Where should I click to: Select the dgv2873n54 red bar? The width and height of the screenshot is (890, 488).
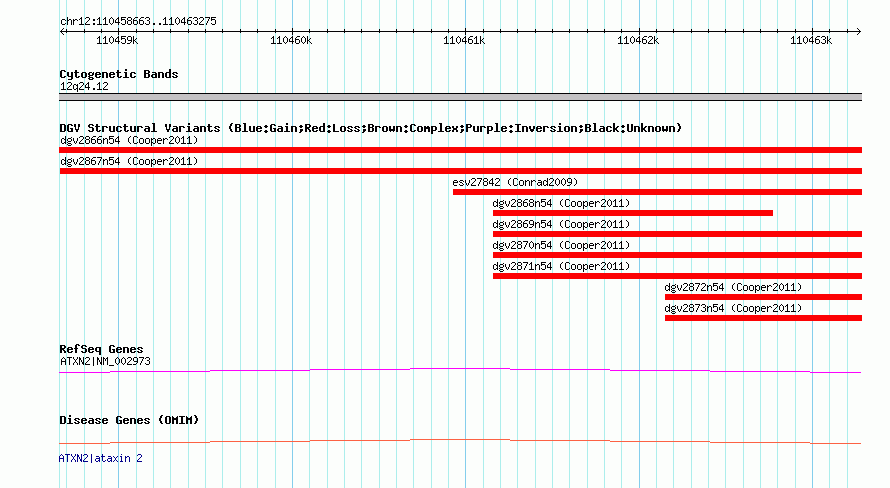pos(763,318)
